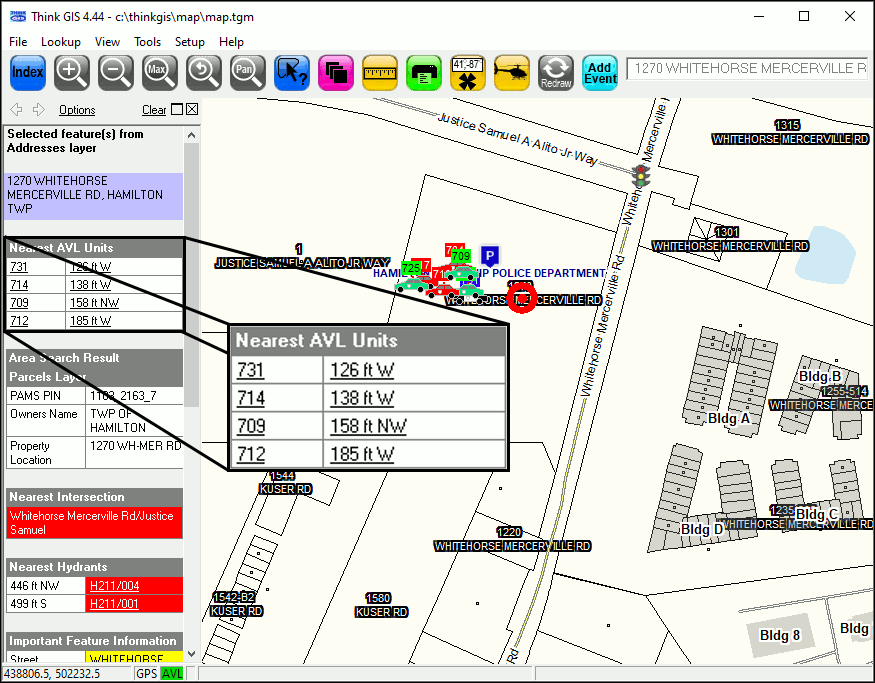The height and width of the screenshot is (683, 875).
Task: Select the Zoom Out magnifier tool
Action: [115, 72]
